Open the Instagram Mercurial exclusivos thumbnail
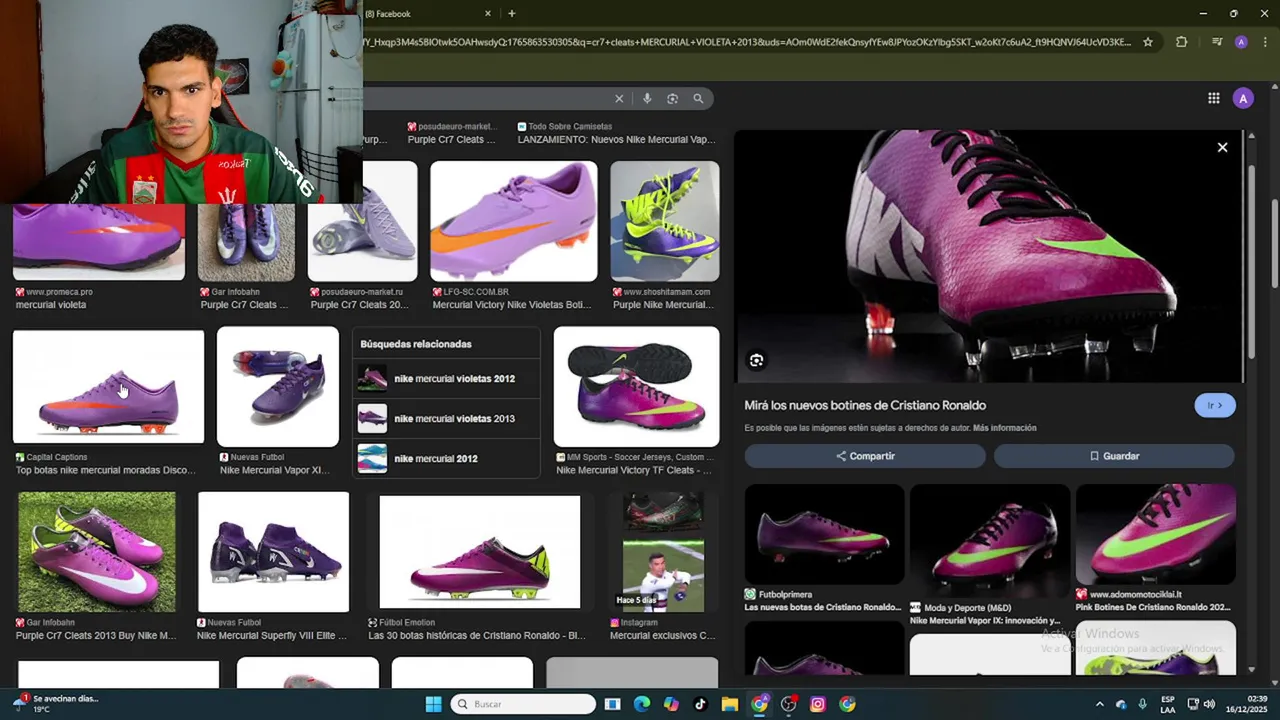The height and width of the screenshot is (720, 1280). pyautogui.click(x=663, y=552)
